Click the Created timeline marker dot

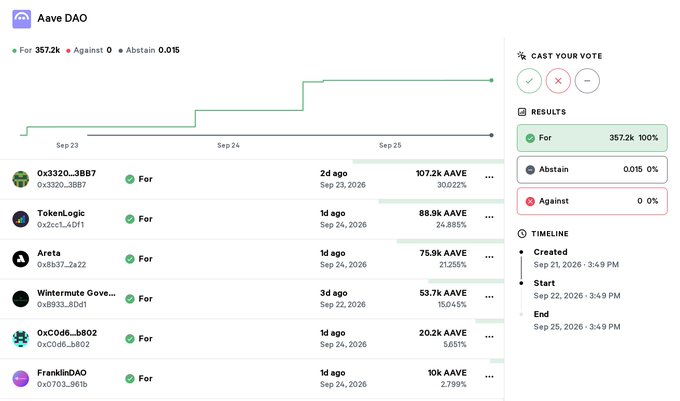pos(521,252)
